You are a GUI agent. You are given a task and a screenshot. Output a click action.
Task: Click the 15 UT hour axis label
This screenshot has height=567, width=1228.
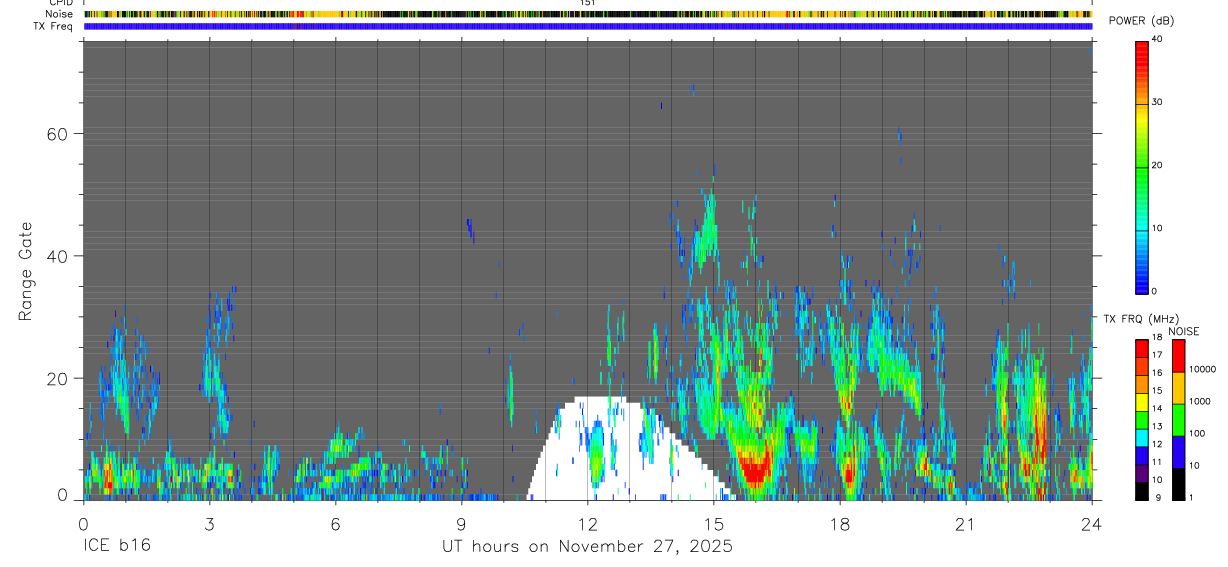(714, 524)
